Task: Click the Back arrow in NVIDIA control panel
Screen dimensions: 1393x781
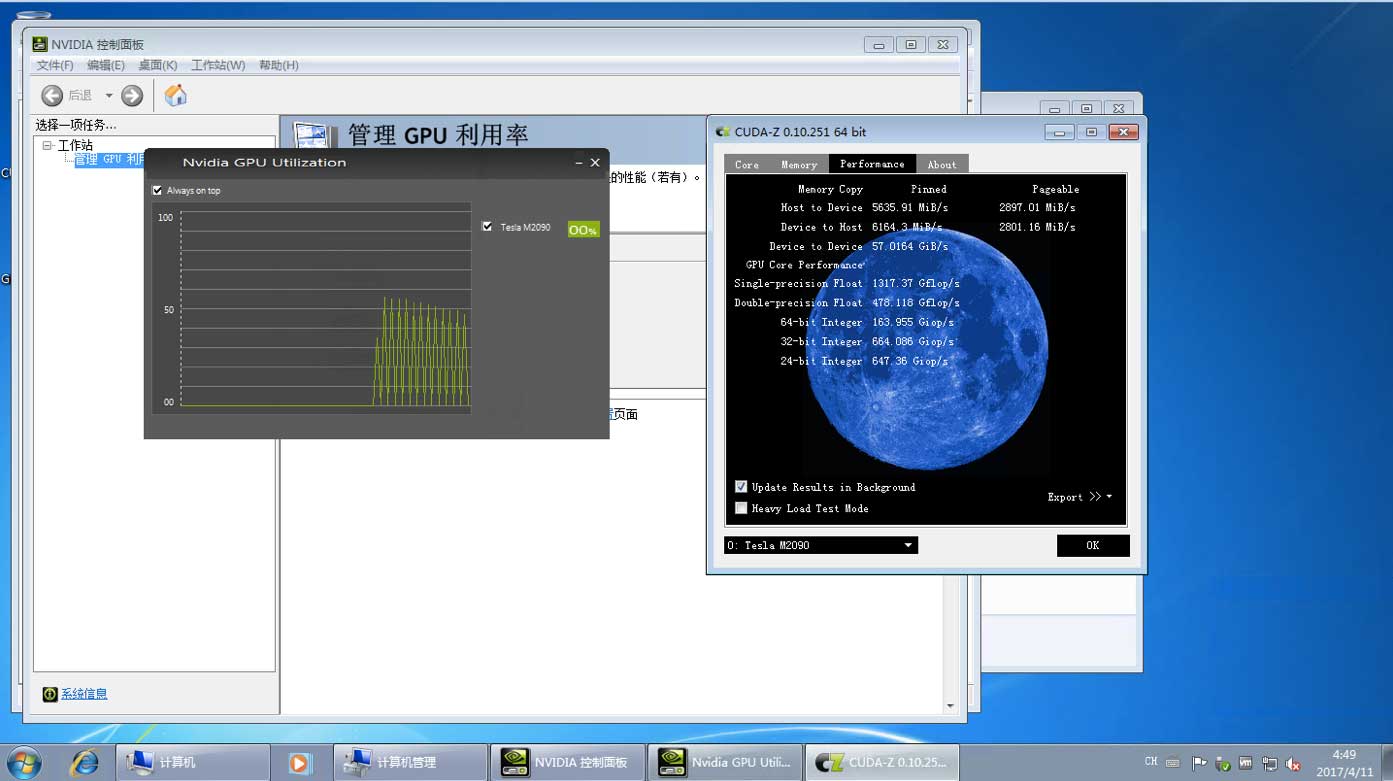Action: 52,95
